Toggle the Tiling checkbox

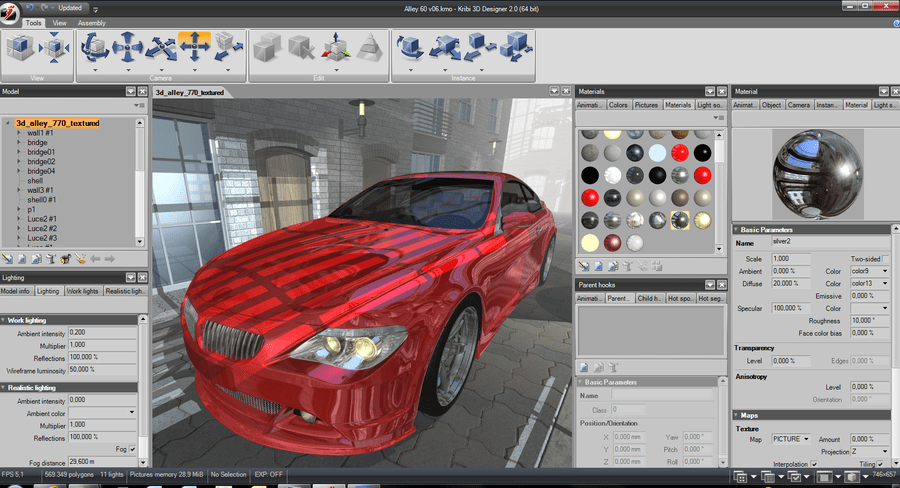[880, 464]
